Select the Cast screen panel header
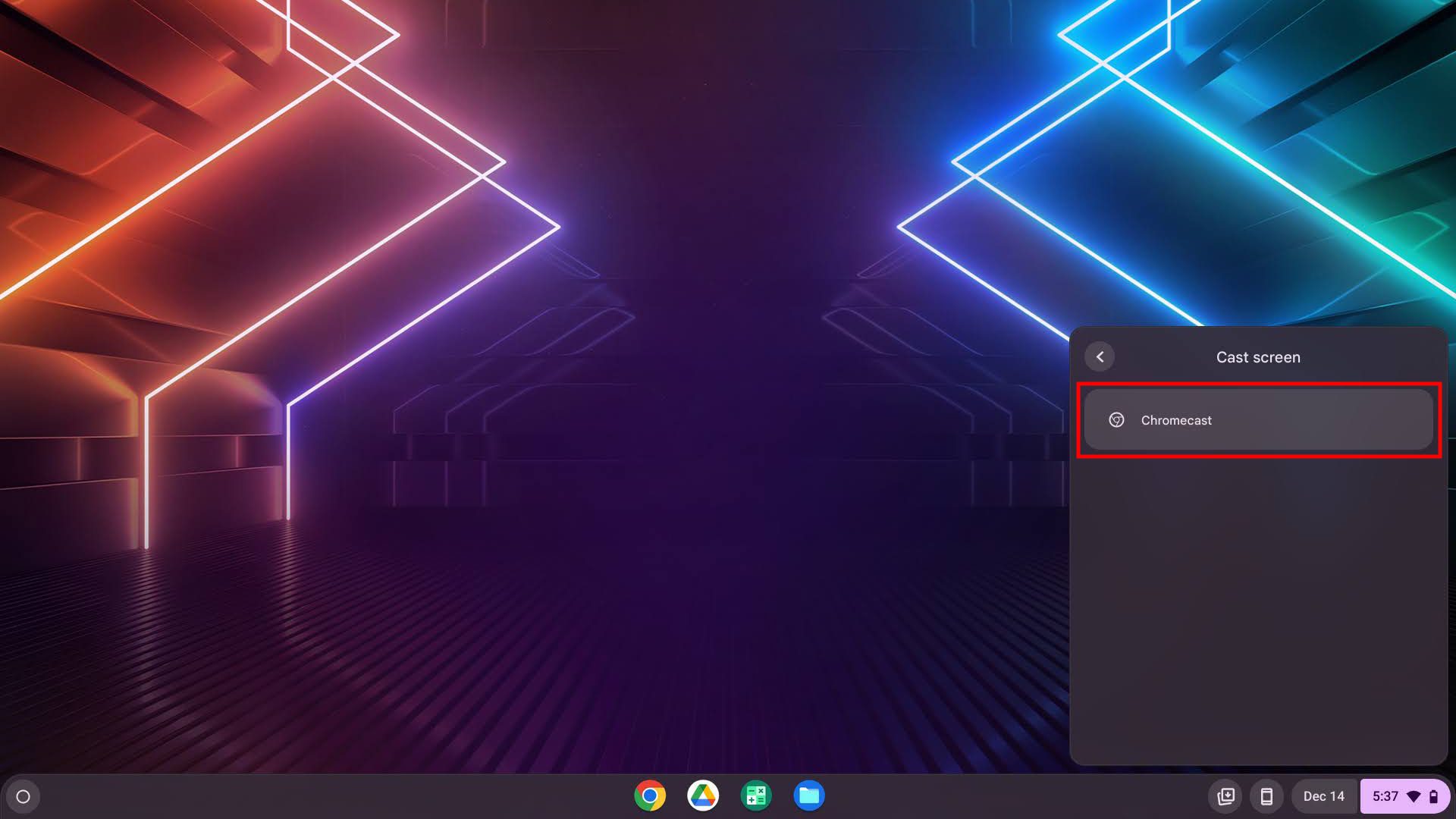1456x819 pixels. 1258,357
